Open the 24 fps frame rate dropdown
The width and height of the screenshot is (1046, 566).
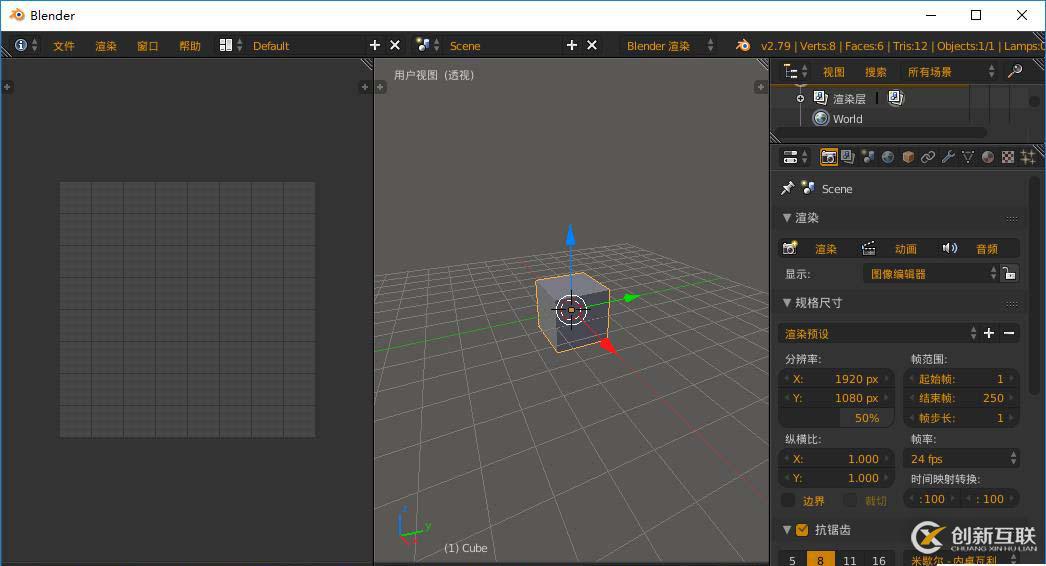point(962,459)
